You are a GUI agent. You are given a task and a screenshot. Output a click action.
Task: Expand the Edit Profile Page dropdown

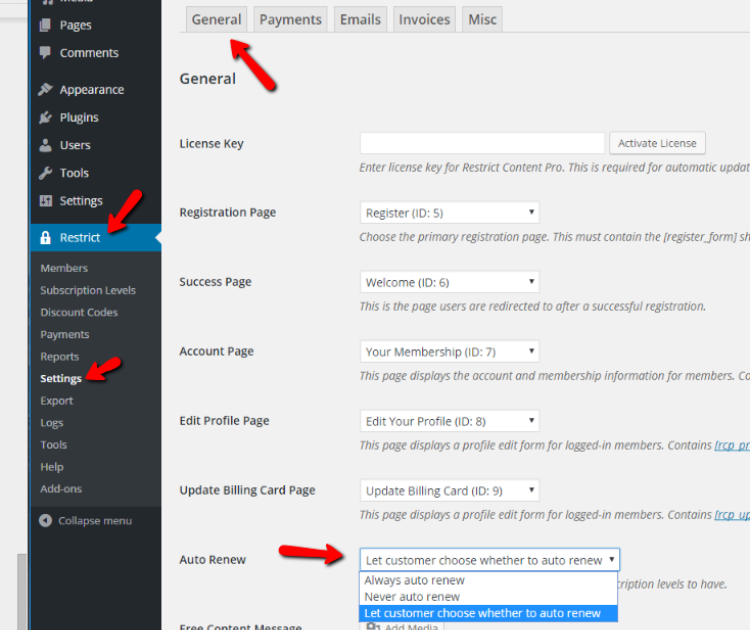pyautogui.click(x=450, y=420)
